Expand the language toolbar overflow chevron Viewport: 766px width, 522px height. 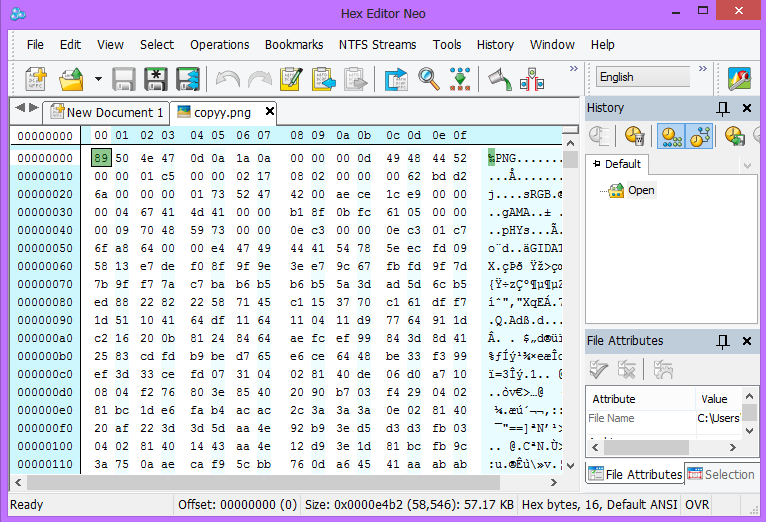tap(702, 68)
